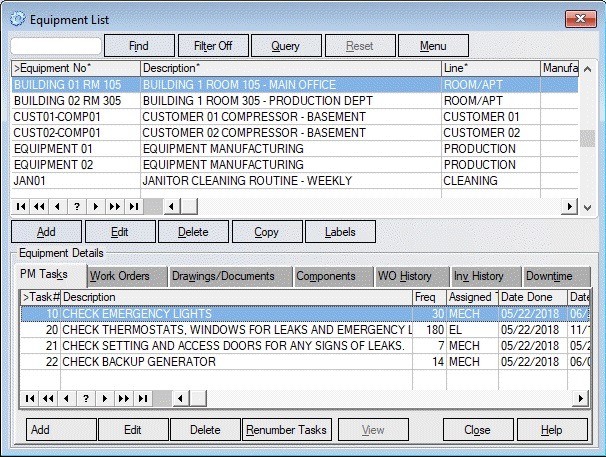
Task: Jump forward a page in equipment grid navigator
Action: point(115,206)
